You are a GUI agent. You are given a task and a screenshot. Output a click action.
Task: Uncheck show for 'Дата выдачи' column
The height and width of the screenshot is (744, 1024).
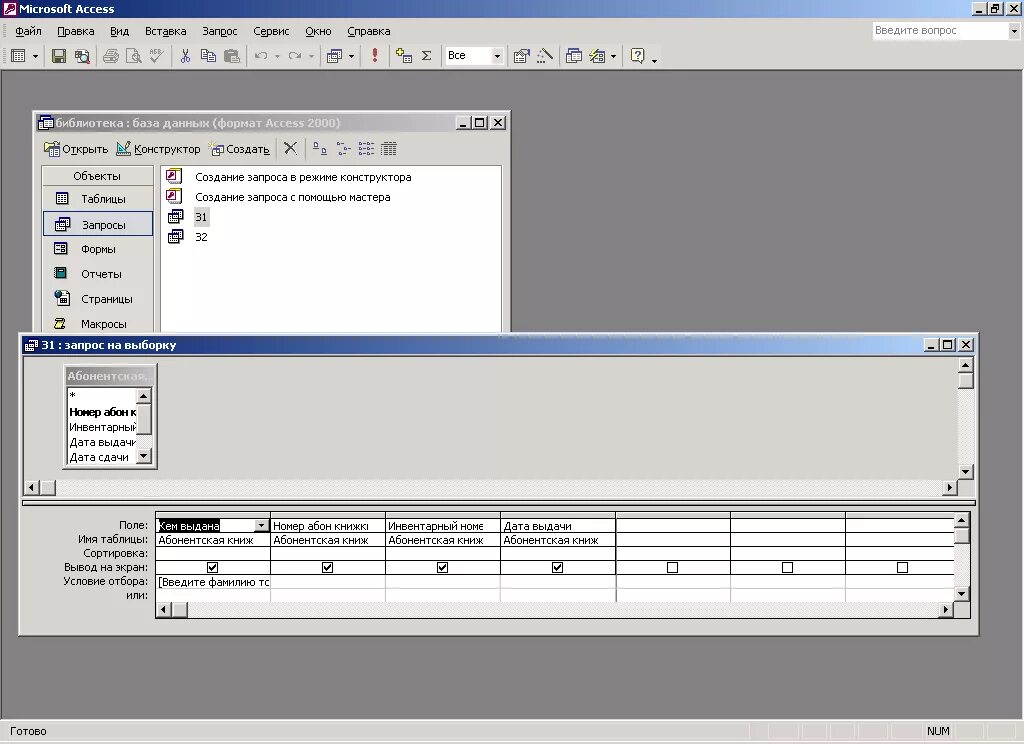(557, 568)
